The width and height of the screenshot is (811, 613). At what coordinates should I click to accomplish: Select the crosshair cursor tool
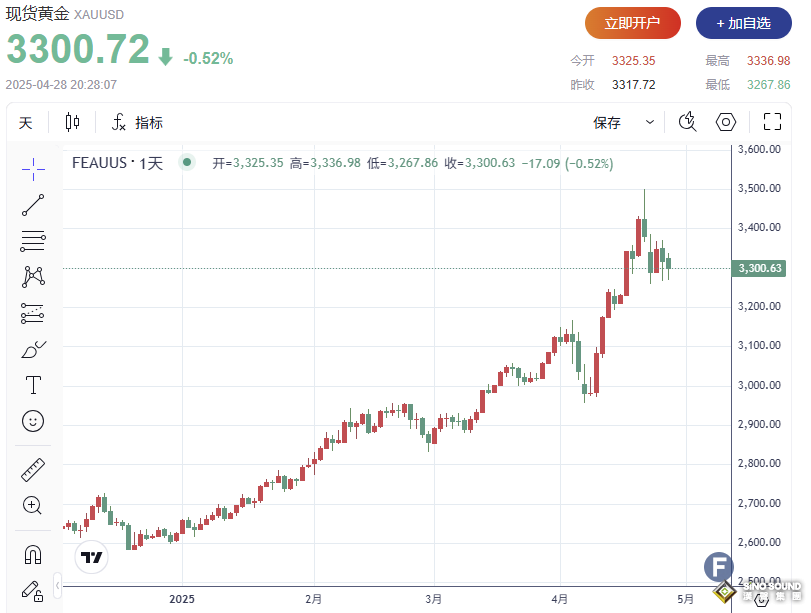click(33, 169)
